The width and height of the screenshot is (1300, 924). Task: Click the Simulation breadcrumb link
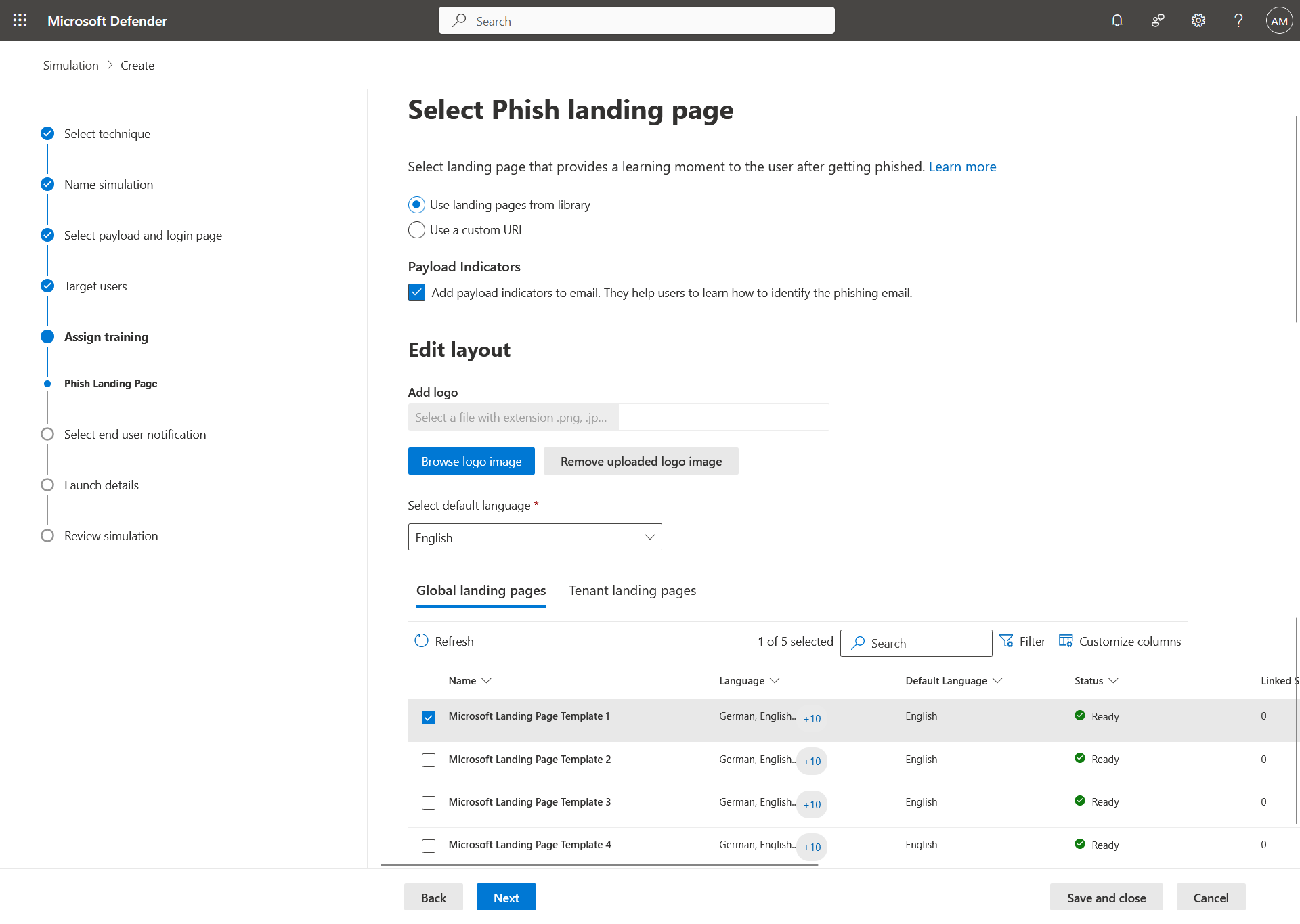[x=71, y=65]
